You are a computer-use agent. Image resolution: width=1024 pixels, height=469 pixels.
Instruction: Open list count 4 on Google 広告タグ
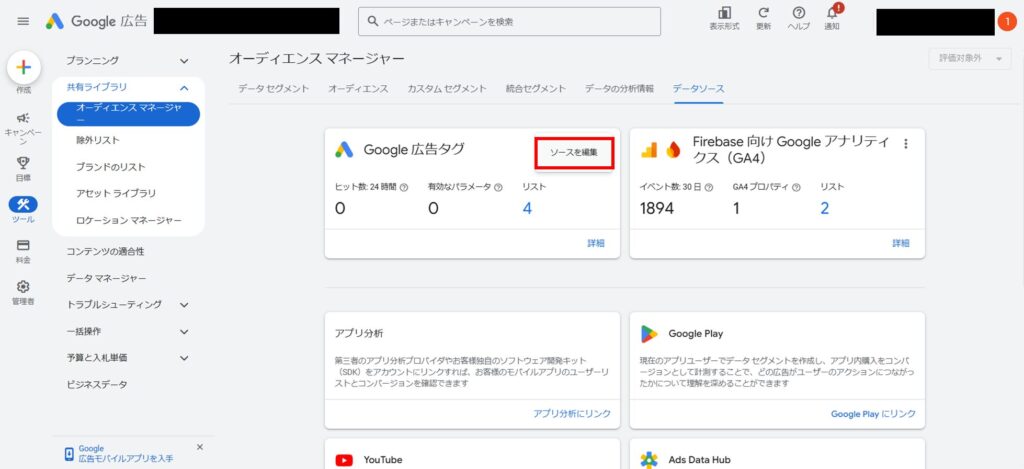(527, 208)
